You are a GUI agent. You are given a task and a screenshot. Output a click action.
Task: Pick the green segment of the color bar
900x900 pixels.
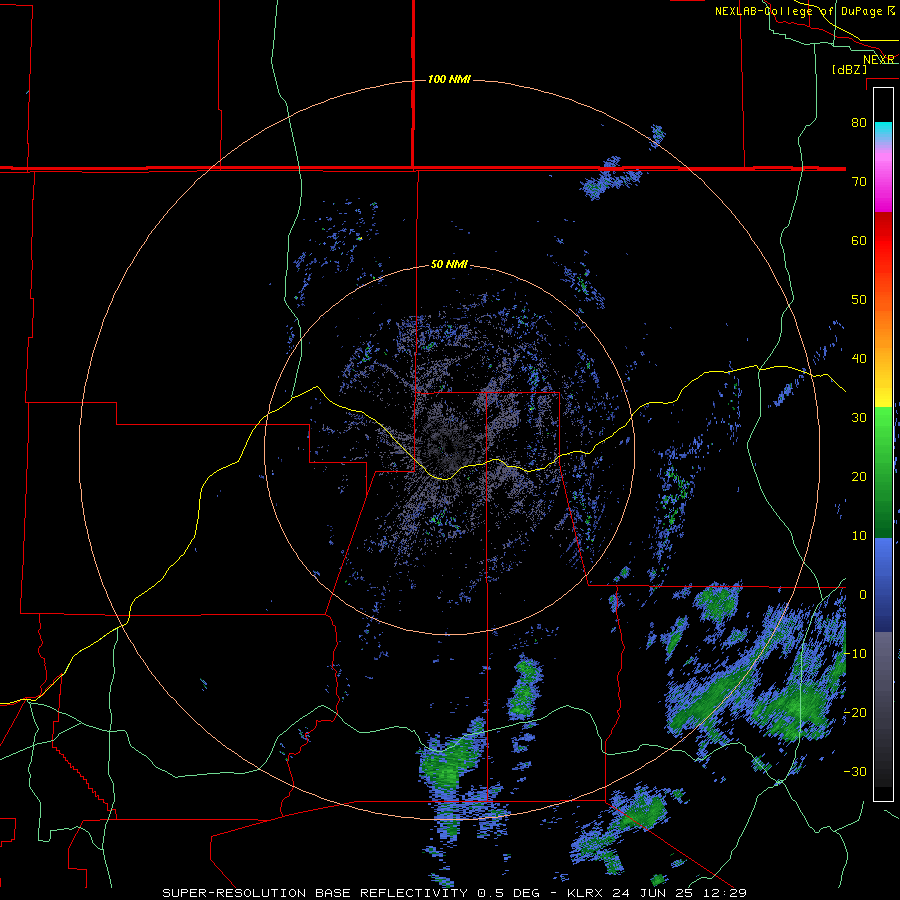click(x=883, y=472)
